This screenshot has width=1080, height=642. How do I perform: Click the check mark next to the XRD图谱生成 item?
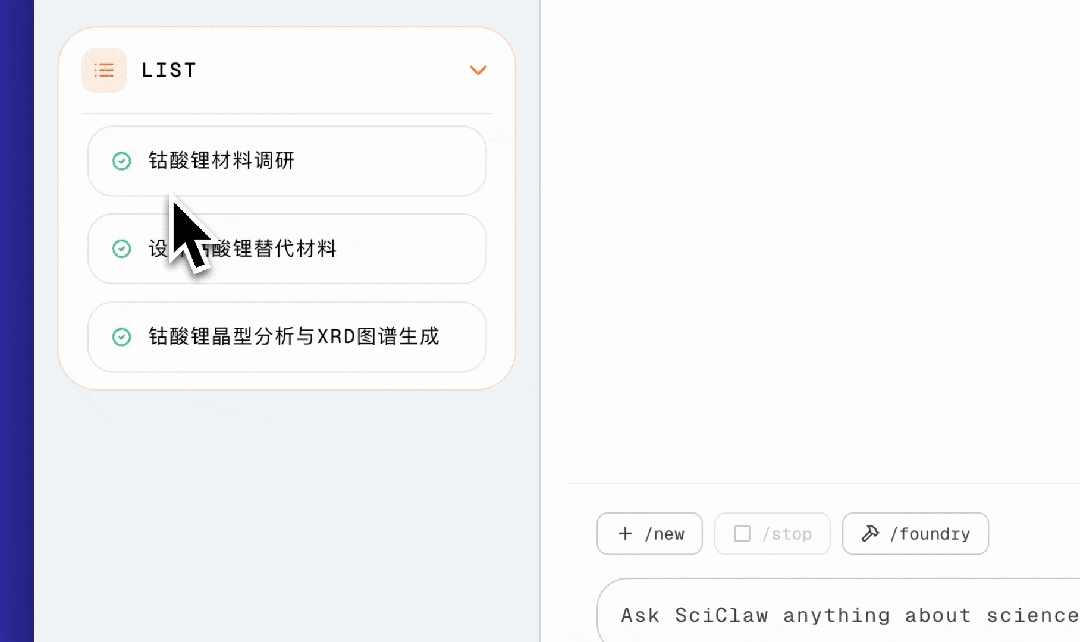[121, 337]
